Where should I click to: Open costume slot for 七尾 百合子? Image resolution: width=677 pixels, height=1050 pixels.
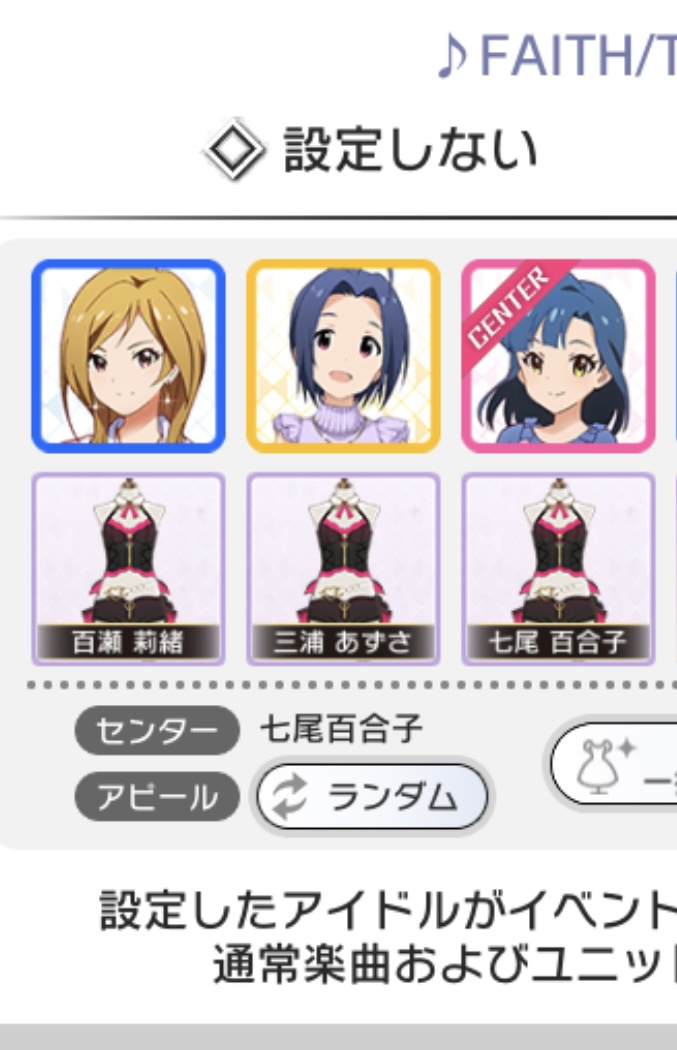[x=558, y=569]
